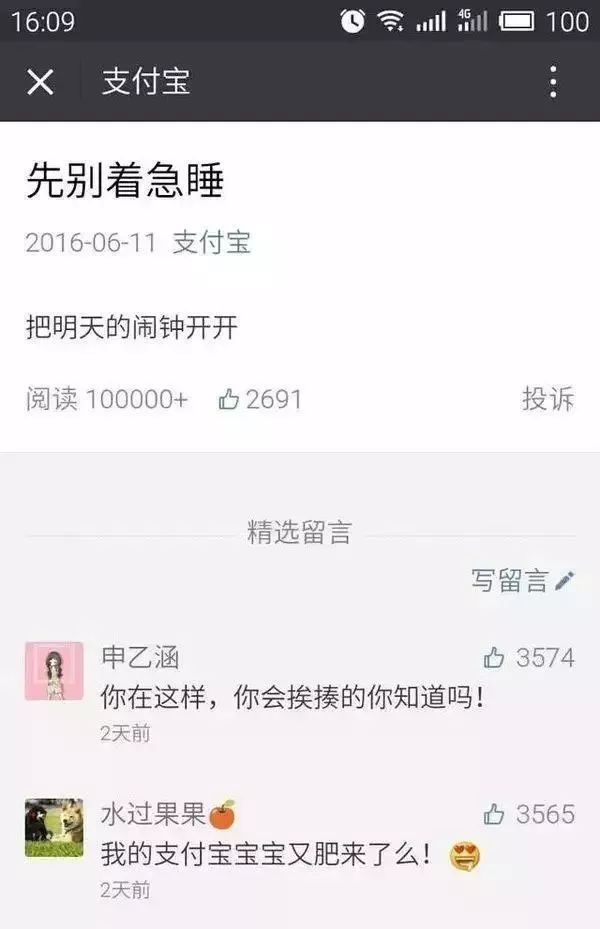Tap 写留言 to leave a comment
The width and height of the screenshot is (600, 929).
click(509, 581)
